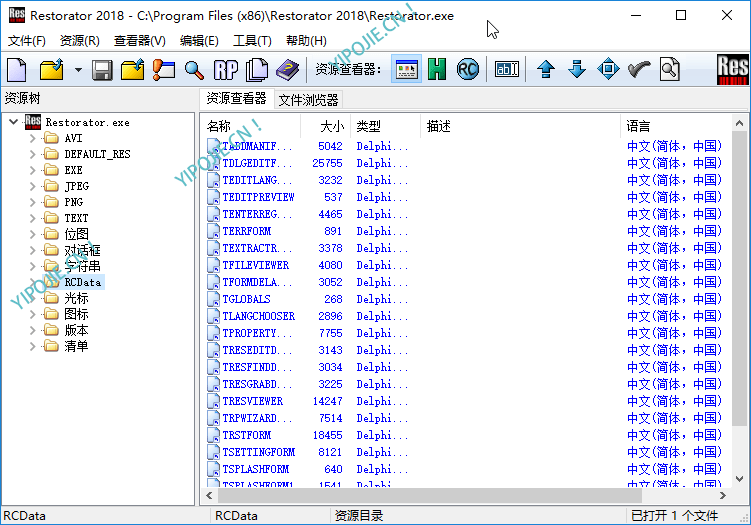Expand the AVI folder in resource tree
This screenshot has height=525, width=751.
[33, 138]
